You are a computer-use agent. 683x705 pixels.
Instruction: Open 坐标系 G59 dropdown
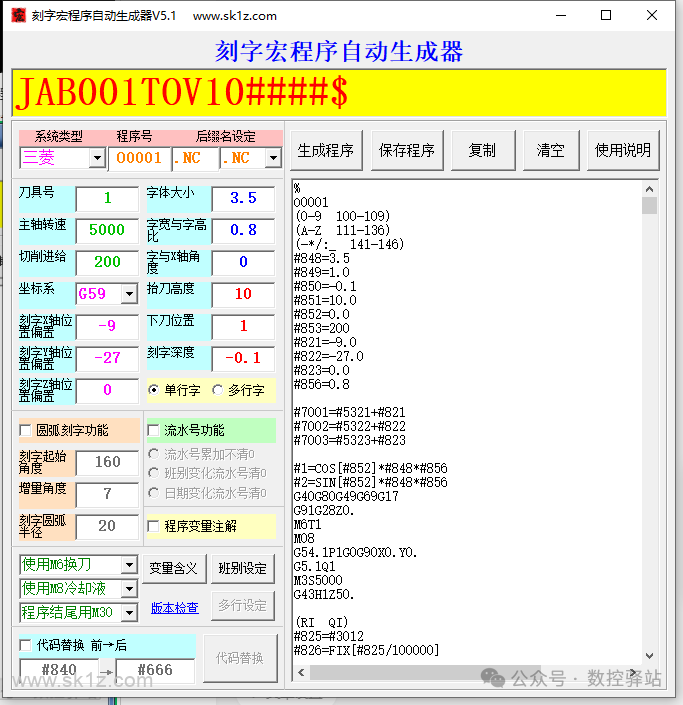(x=129, y=294)
